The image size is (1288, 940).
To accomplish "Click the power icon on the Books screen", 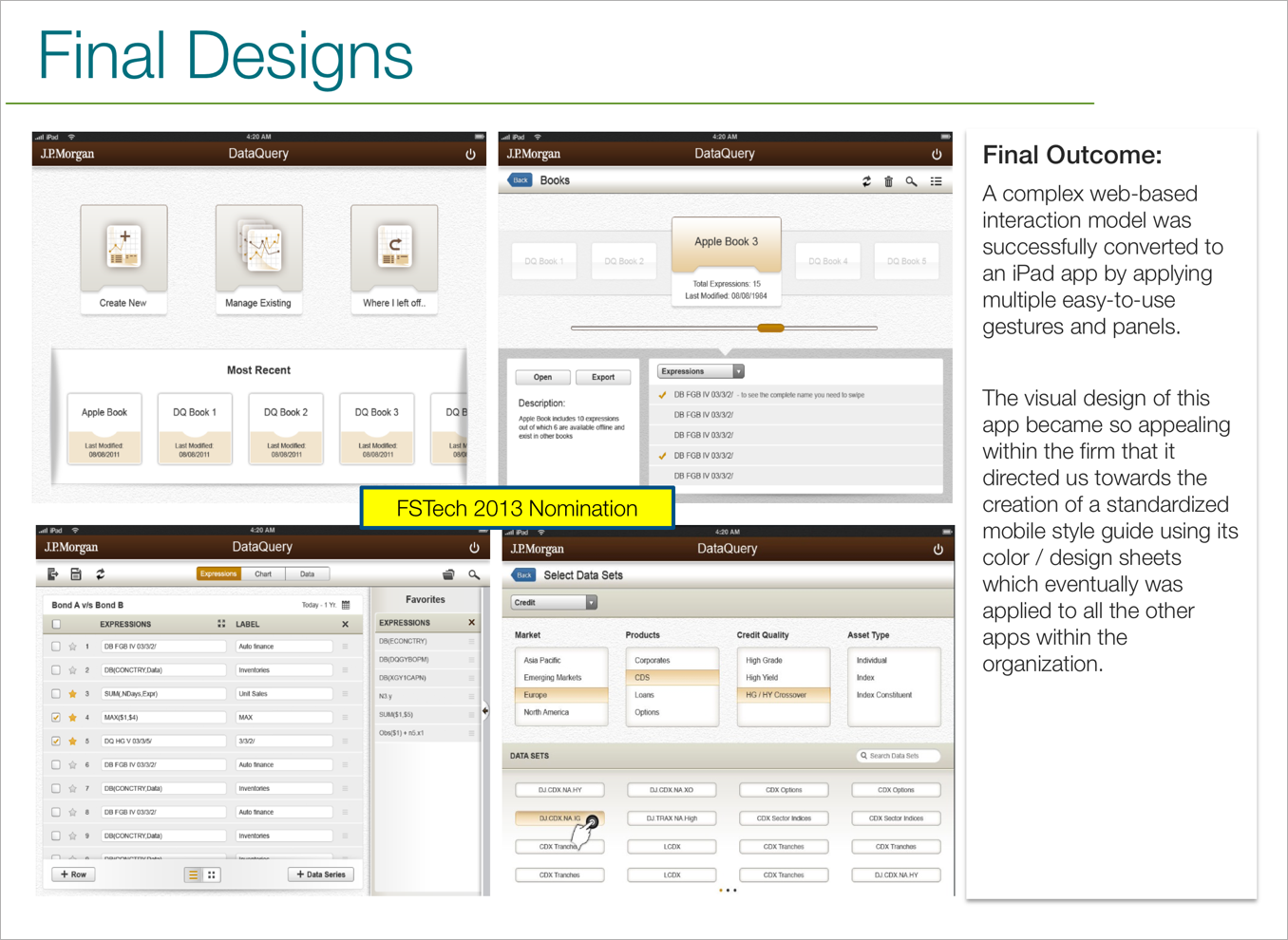I will tap(937, 154).
